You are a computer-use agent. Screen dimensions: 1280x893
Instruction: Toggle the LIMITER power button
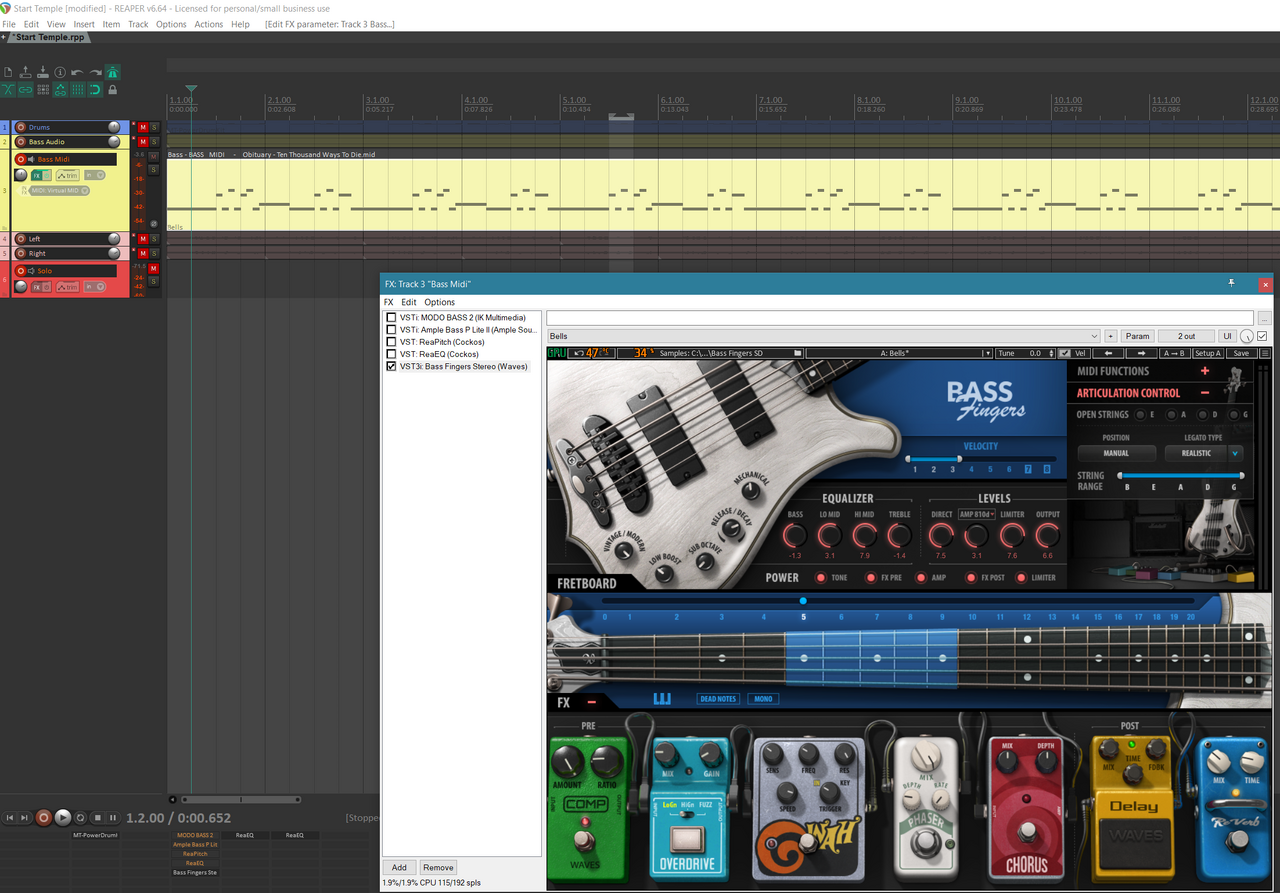tap(1022, 578)
